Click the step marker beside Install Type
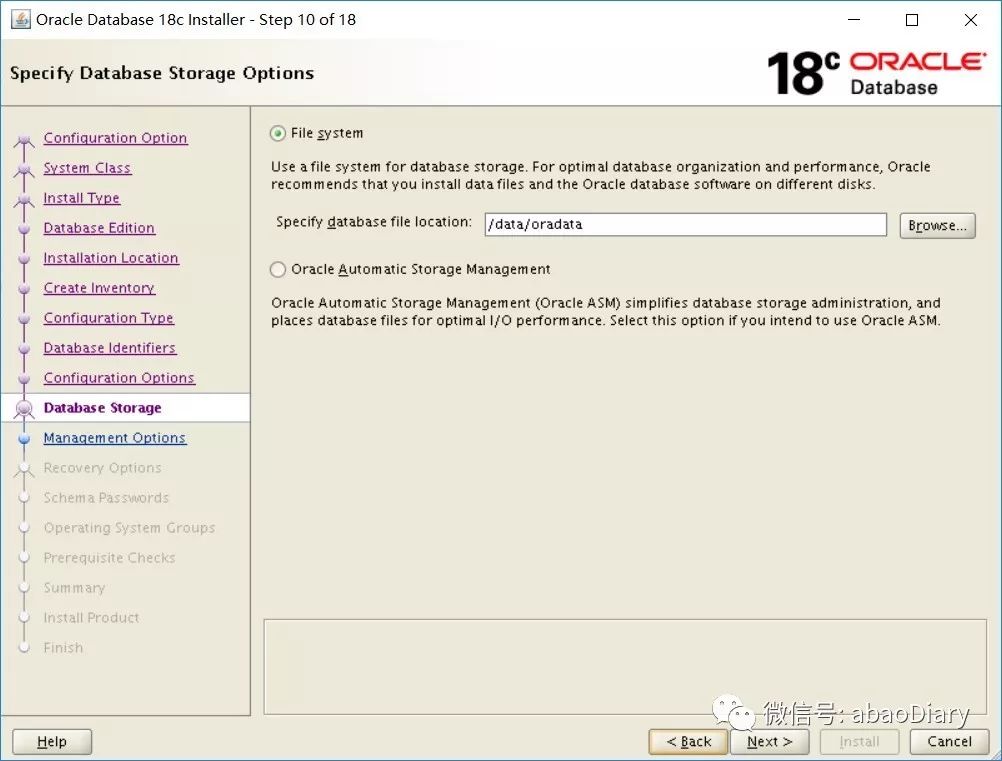The height and width of the screenshot is (761, 1002). click(x=24, y=200)
